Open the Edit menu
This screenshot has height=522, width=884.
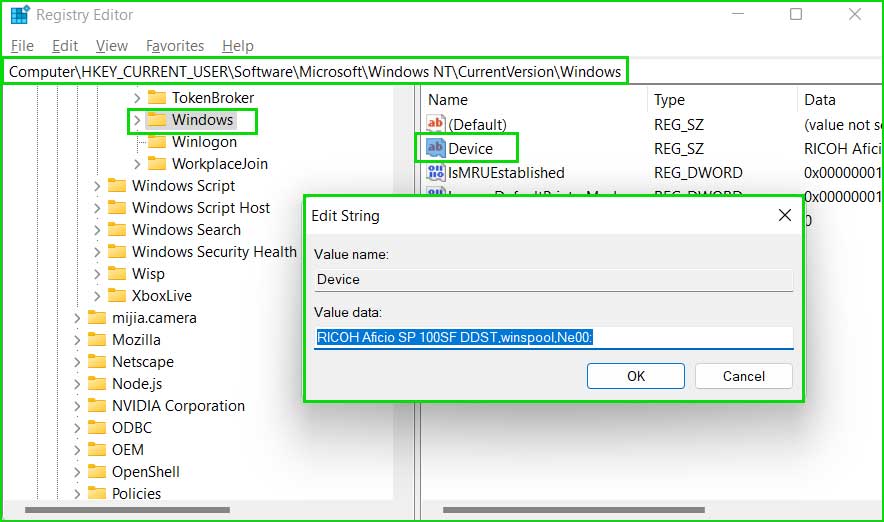coord(65,46)
